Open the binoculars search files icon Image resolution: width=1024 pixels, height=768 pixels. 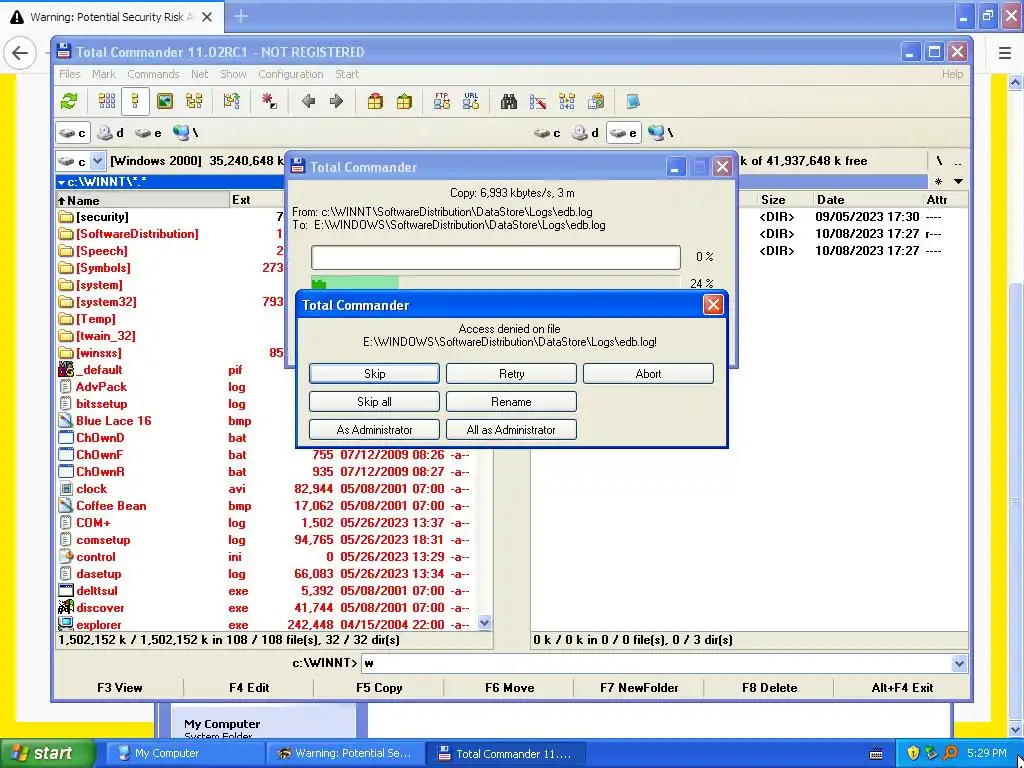(509, 101)
